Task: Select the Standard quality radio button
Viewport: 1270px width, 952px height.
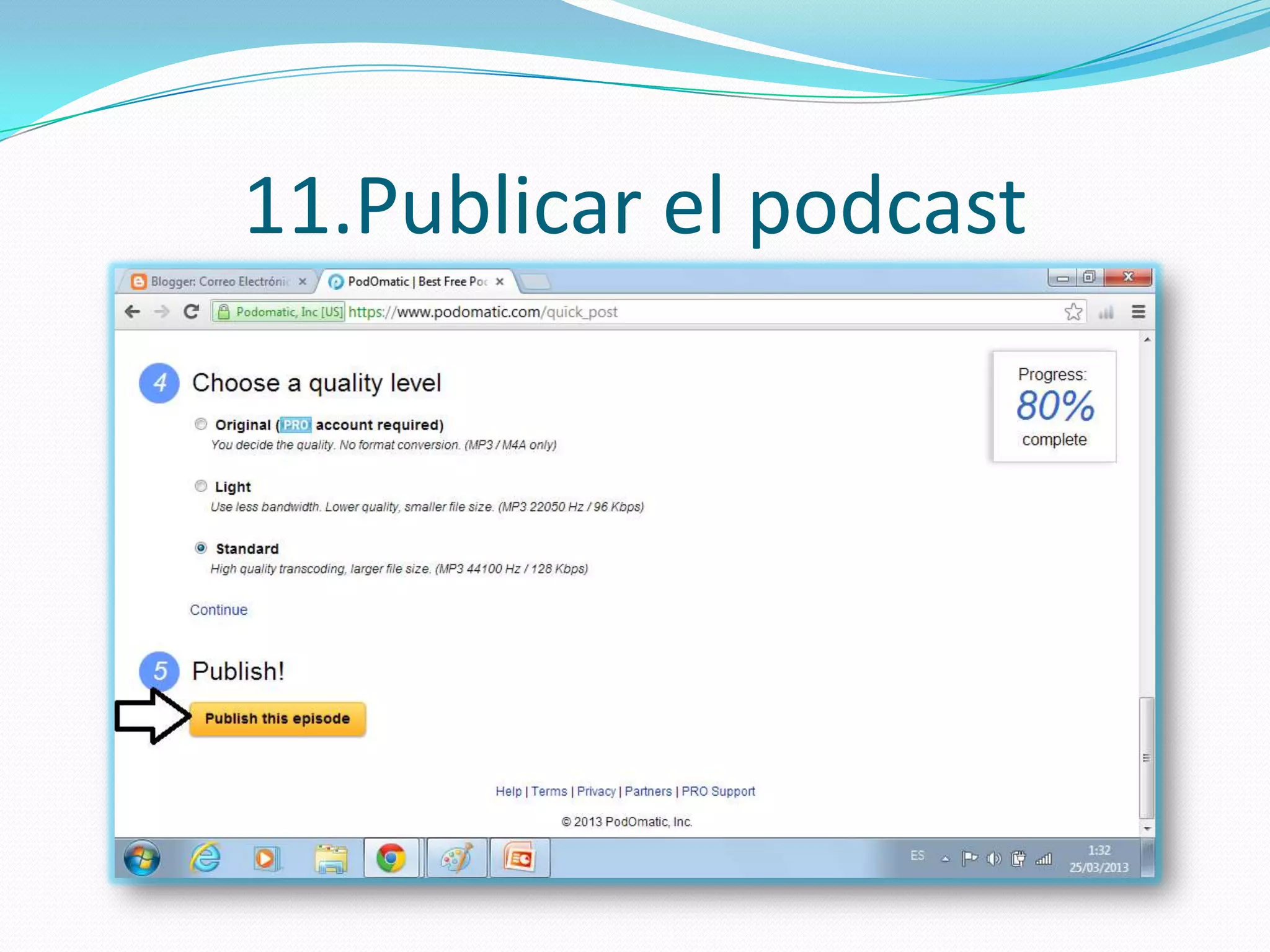Action: click(200, 548)
